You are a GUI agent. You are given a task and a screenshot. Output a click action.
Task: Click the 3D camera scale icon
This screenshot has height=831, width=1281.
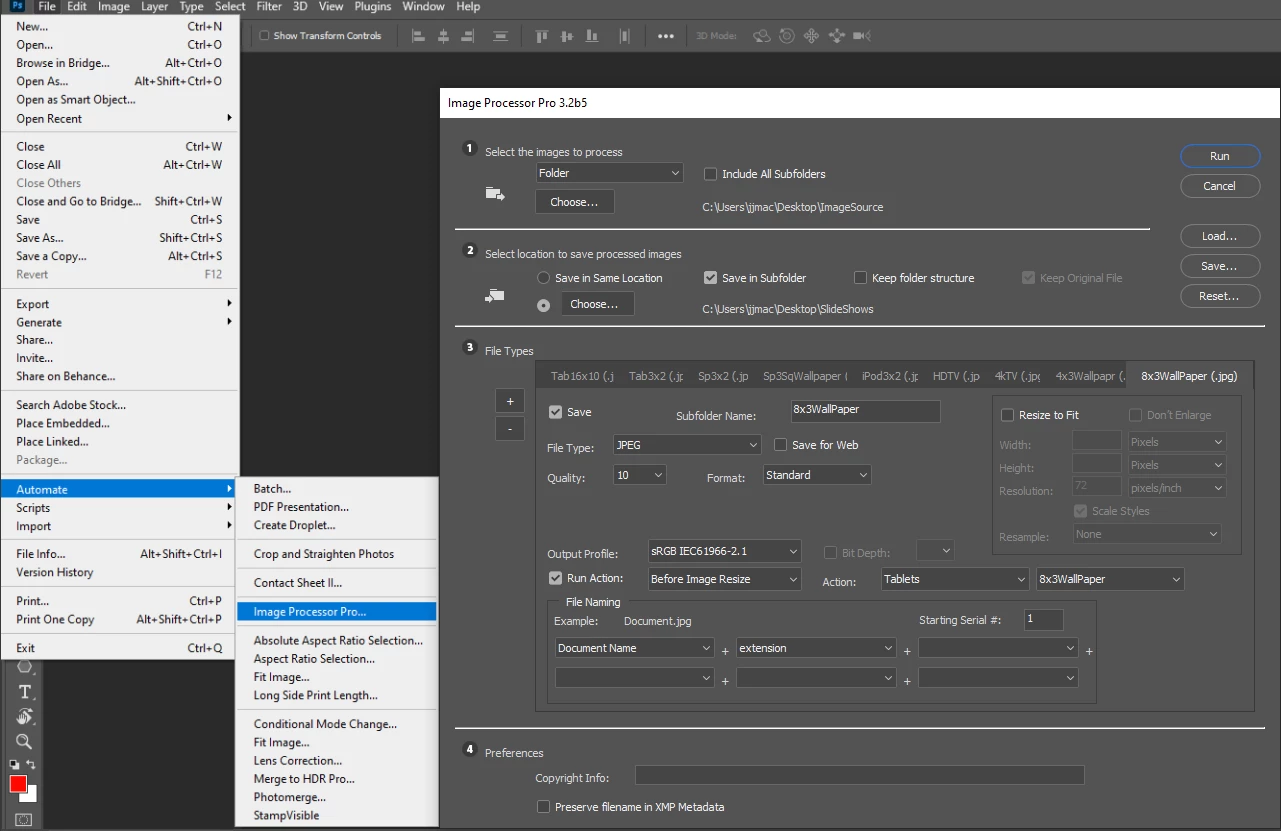[x=863, y=36]
